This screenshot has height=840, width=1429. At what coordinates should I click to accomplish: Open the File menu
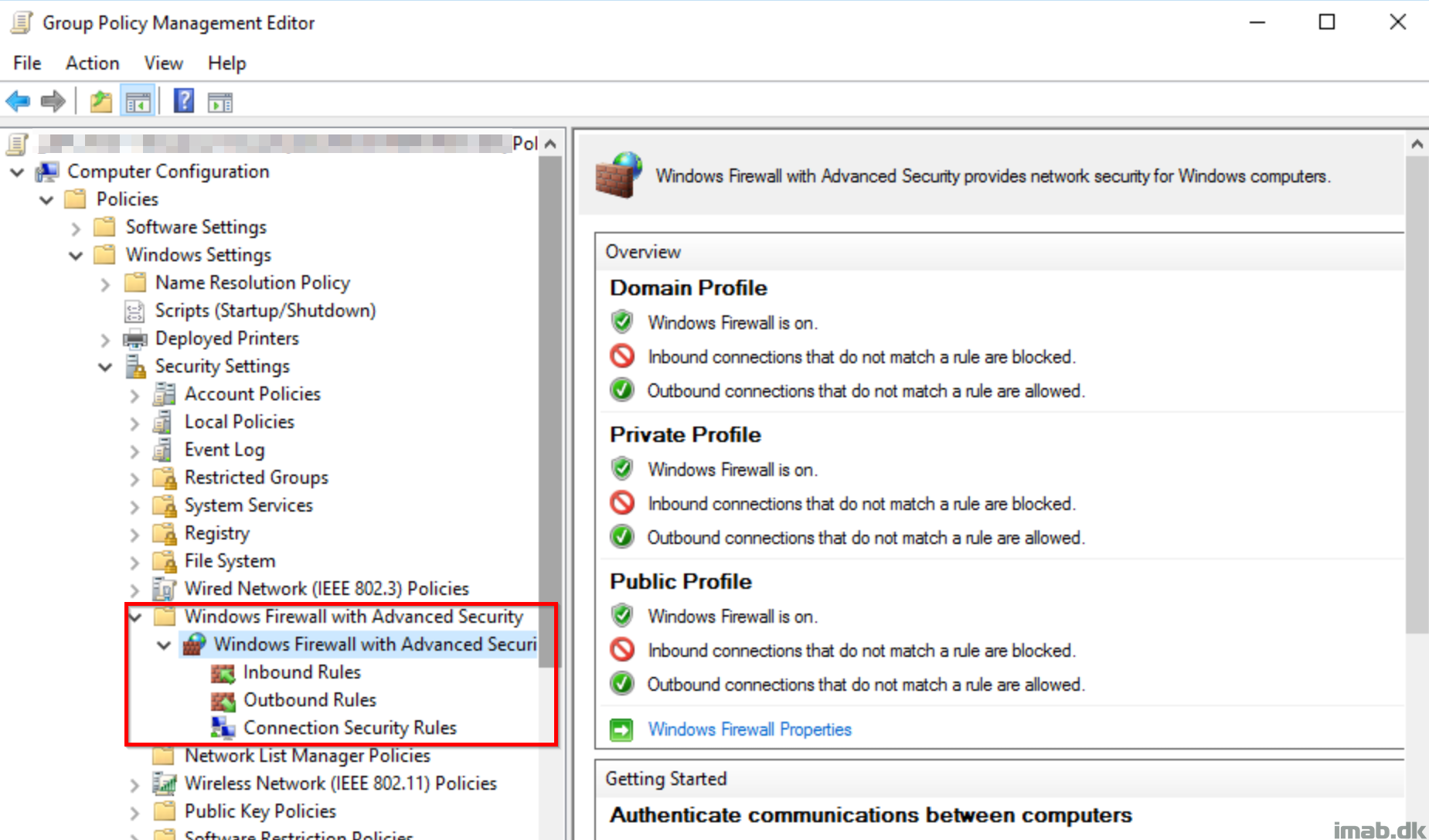click(27, 63)
